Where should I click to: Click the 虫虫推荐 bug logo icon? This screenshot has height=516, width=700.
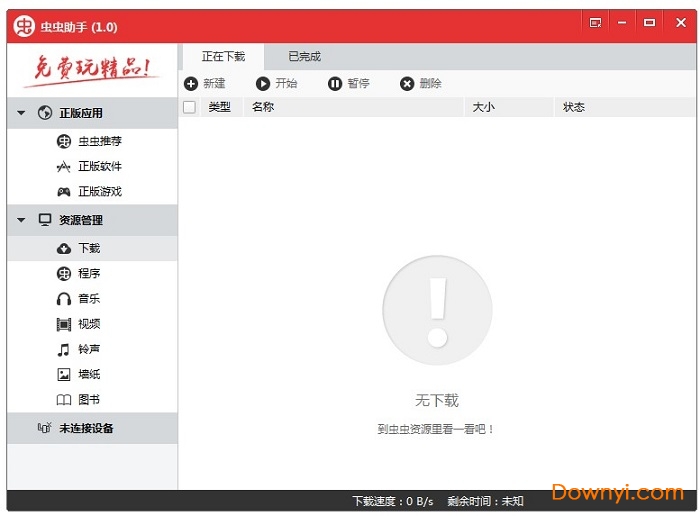click(64, 141)
